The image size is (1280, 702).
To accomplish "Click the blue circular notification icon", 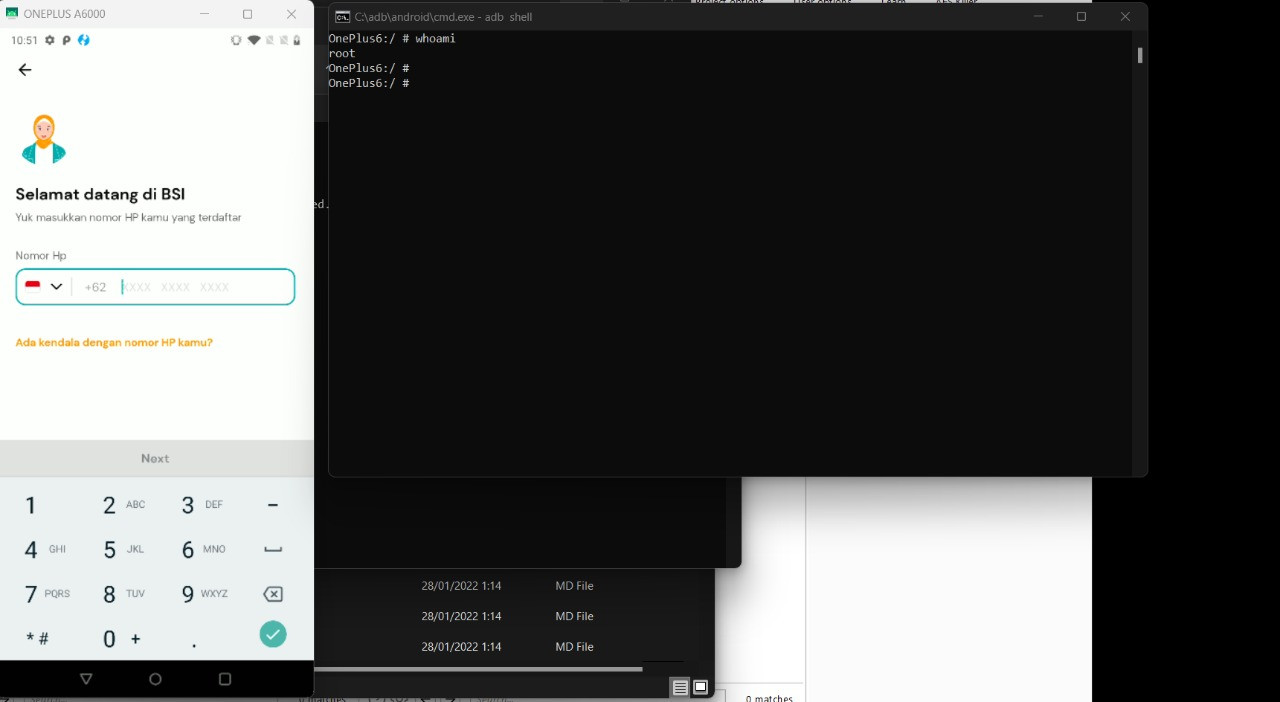I will tap(84, 40).
